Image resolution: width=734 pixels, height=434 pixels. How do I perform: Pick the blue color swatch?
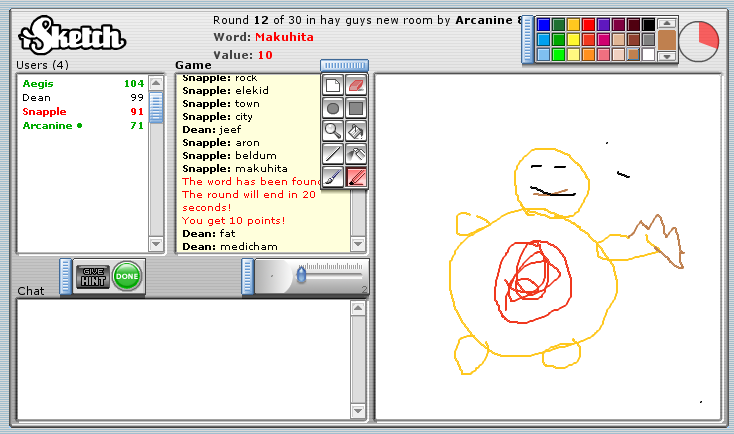[x=543, y=25]
